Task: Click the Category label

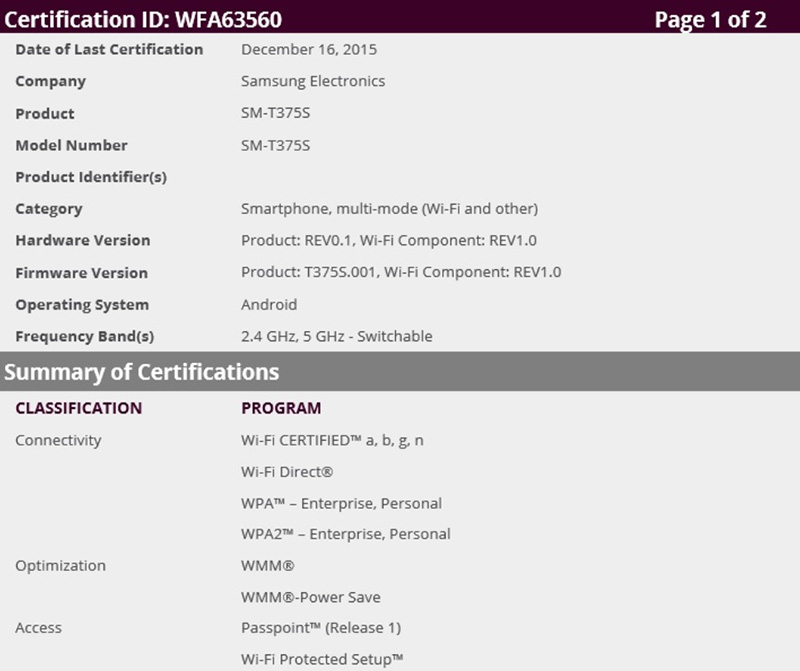Action: [x=49, y=209]
